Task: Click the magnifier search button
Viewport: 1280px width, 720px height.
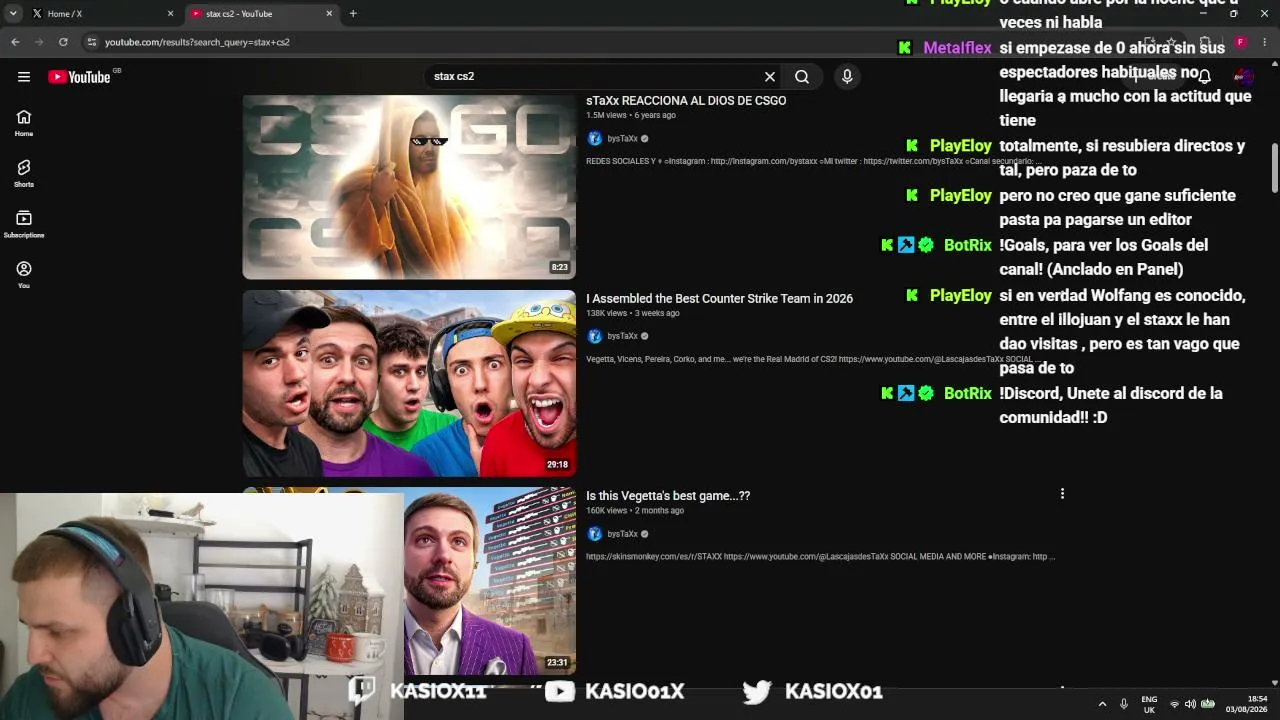Action: 802,77
